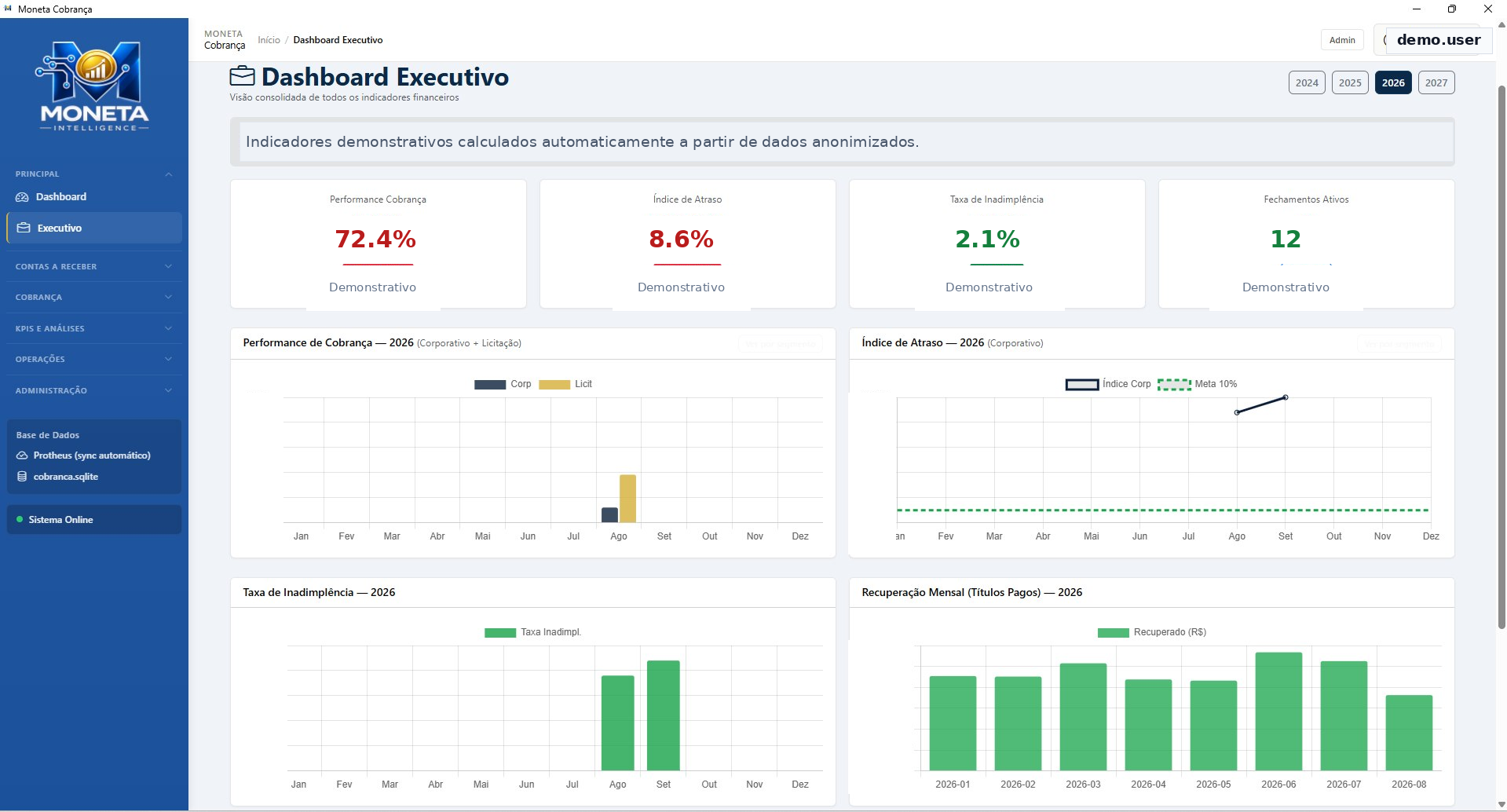The width and height of the screenshot is (1507, 812).
Task: Click the Ago bar in Taxa de Inadimplência chart
Action: coord(618,722)
